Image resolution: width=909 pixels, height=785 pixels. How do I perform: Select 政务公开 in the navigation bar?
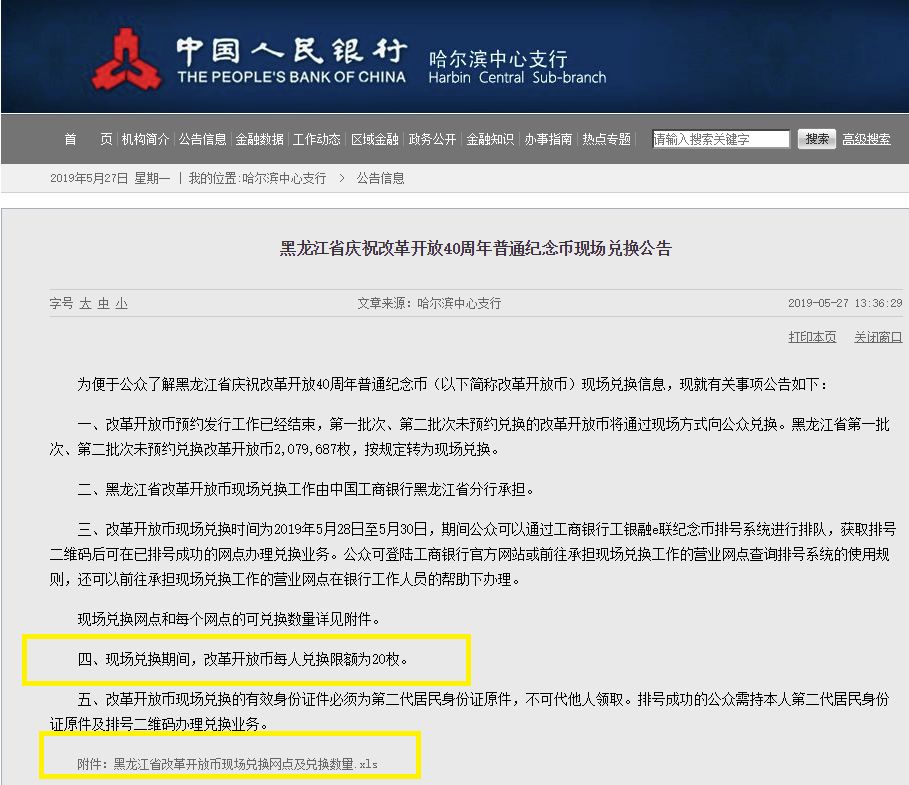[432, 139]
